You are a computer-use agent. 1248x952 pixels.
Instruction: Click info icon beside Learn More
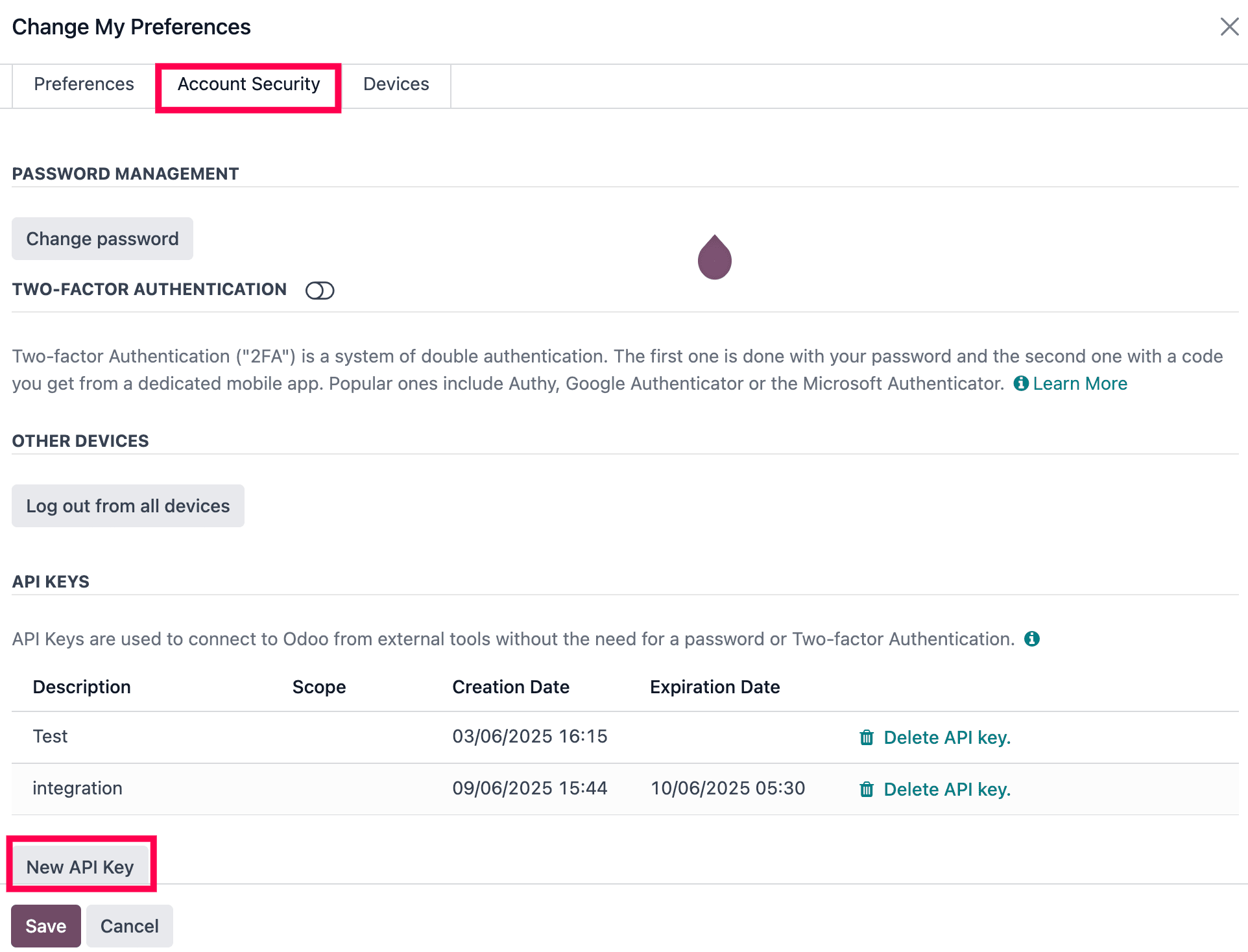pos(1021,383)
